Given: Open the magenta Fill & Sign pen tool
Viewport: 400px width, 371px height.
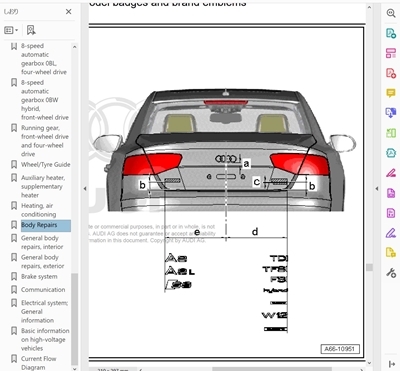Looking at the screenshot, I should click(391, 173).
